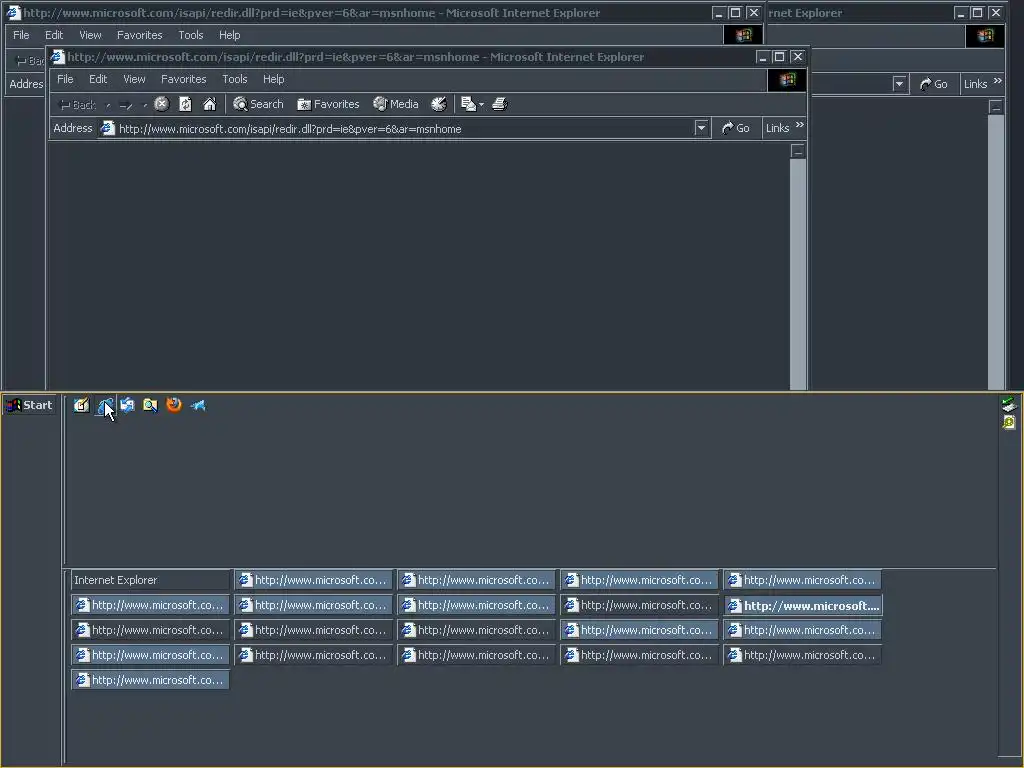Screen dimensions: 1024x768
Task: Launch Internet Explorer from the Quick Launch bar
Action: click(x=104, y=405)
